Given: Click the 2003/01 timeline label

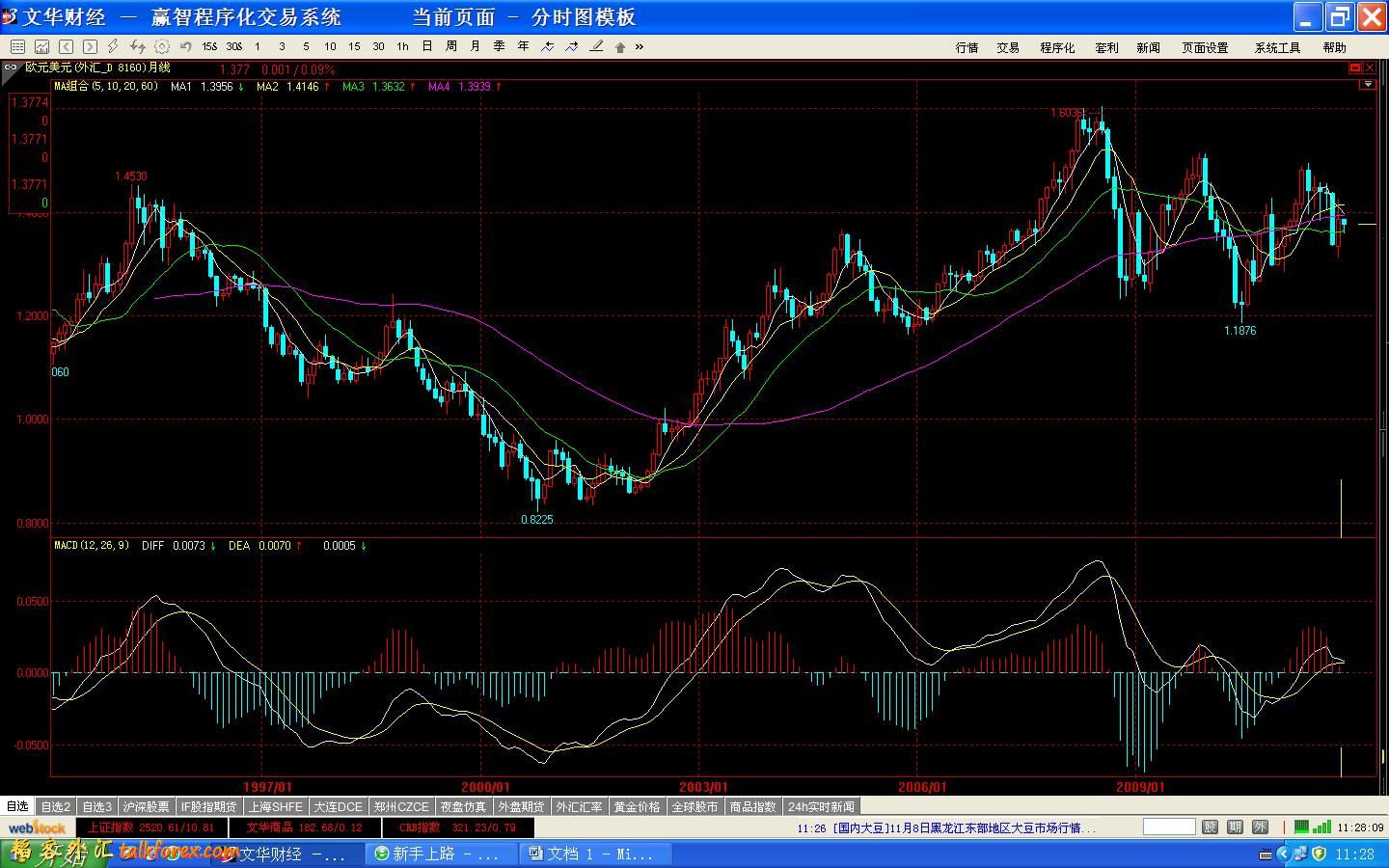Looking at the screenshot, I should click(703, 787).
